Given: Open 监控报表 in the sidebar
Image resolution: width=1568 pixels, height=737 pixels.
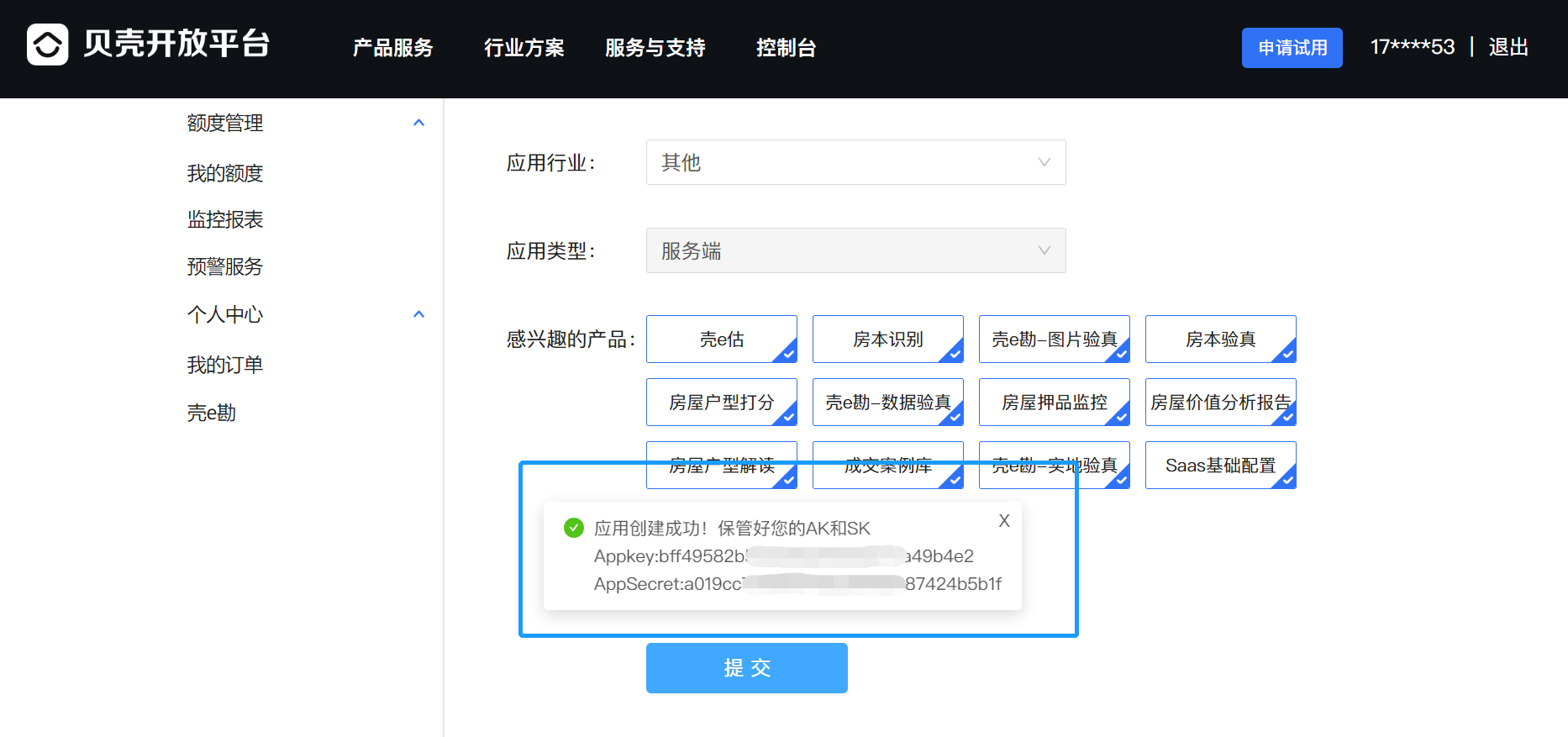Looking at the screenshot, I should click(225, 219).
